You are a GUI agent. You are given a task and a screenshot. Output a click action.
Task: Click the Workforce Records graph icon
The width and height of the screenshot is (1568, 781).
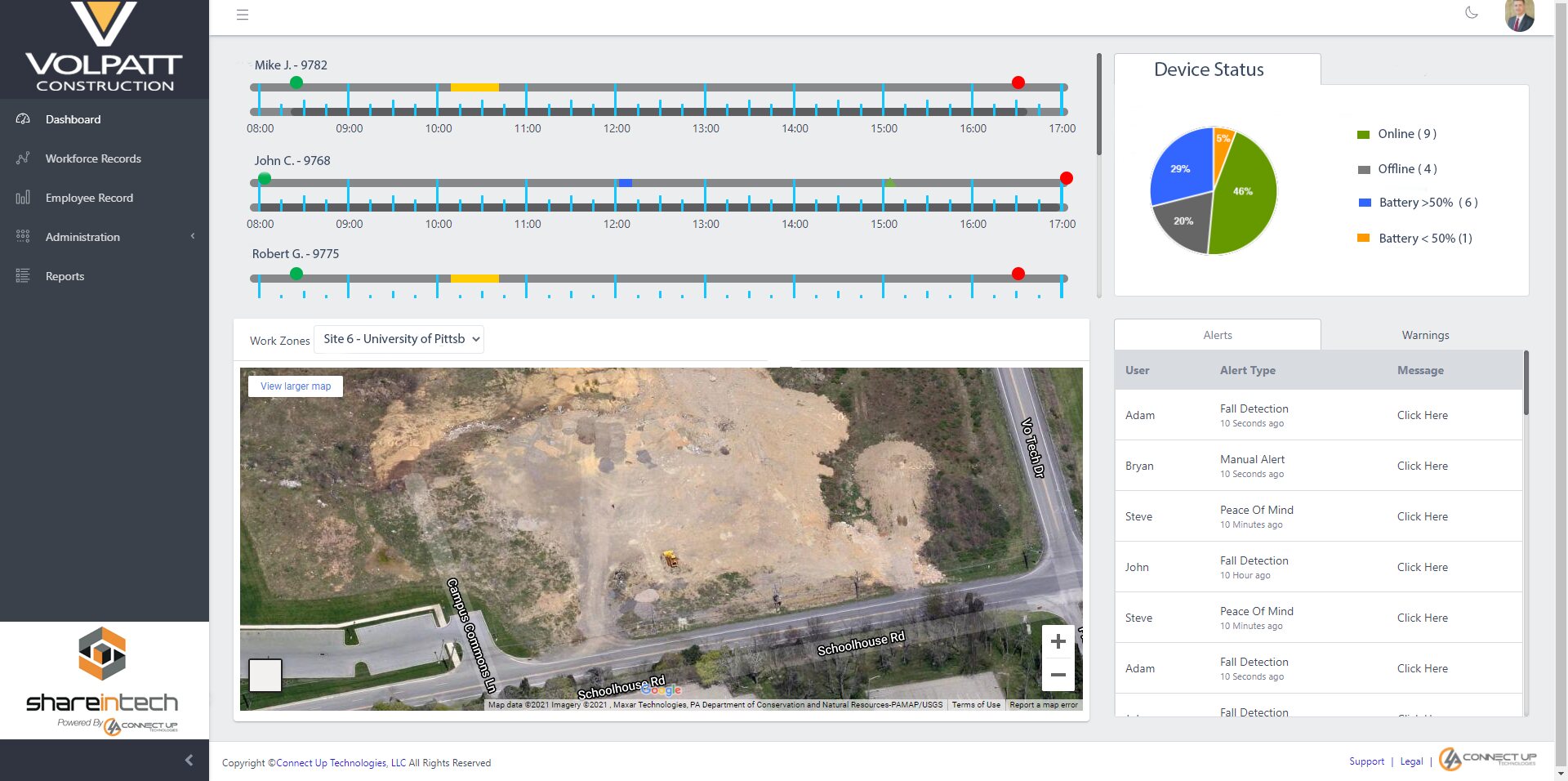[x=23, y=158]
